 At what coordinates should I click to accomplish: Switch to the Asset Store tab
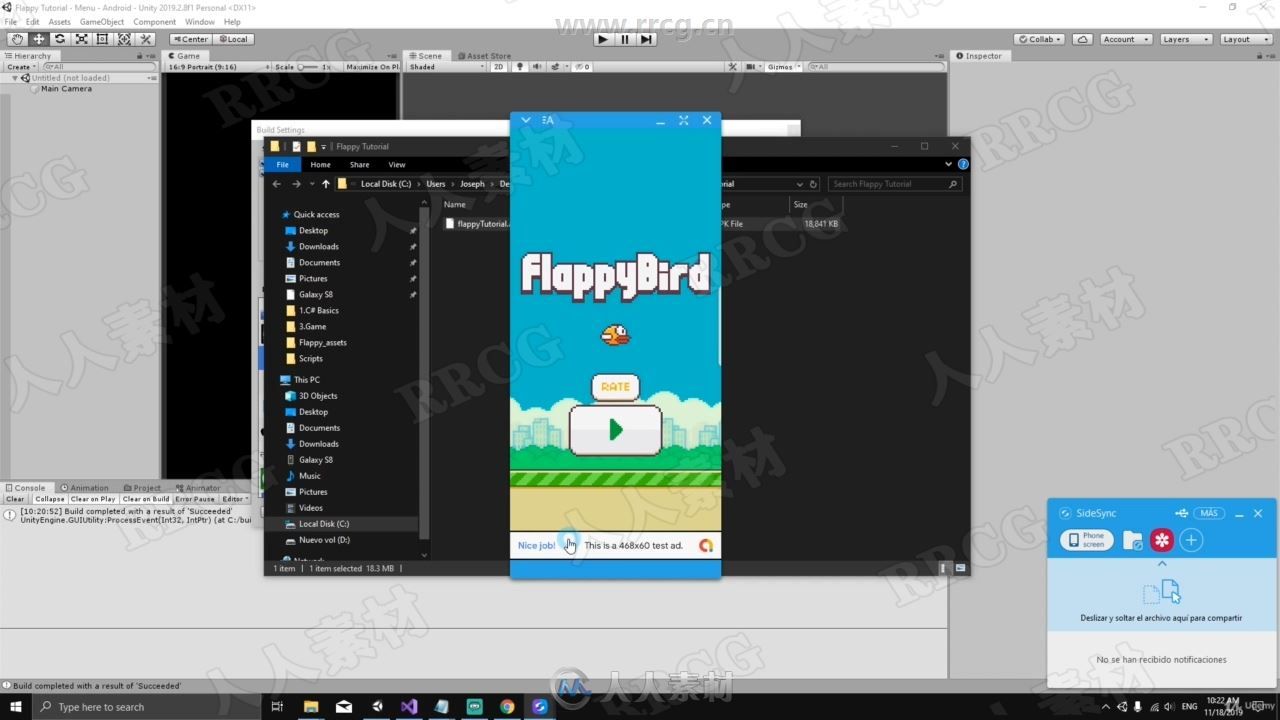pyautogui.click(x=484, y=56)
